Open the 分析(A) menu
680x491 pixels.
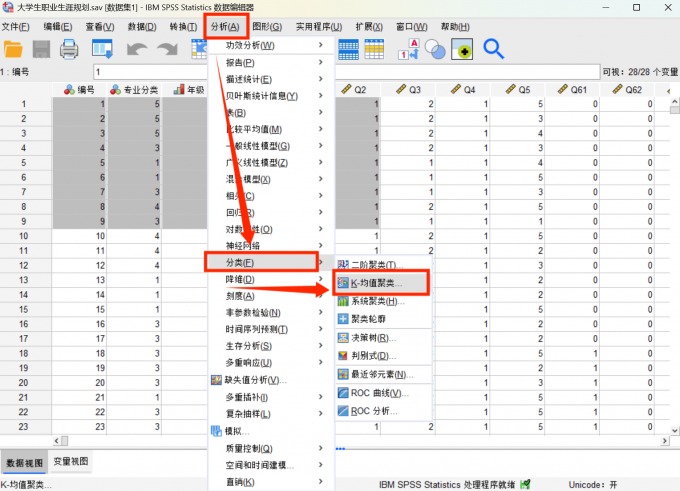(x=225, y=27)
